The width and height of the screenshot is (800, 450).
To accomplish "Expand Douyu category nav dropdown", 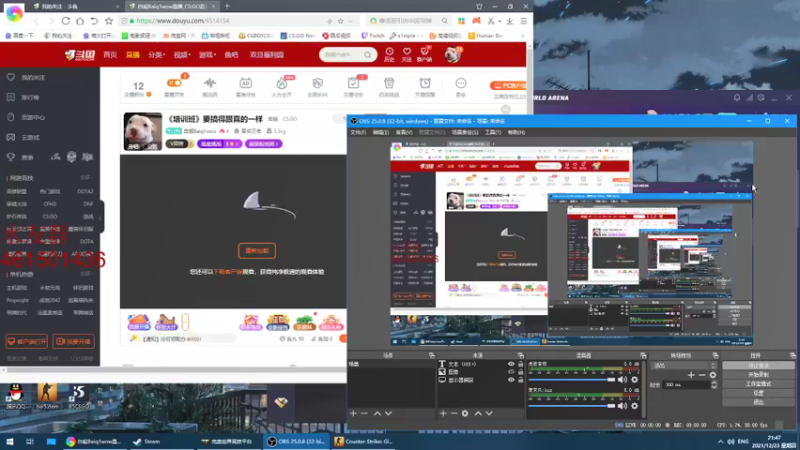I will [x=157, y=55].
